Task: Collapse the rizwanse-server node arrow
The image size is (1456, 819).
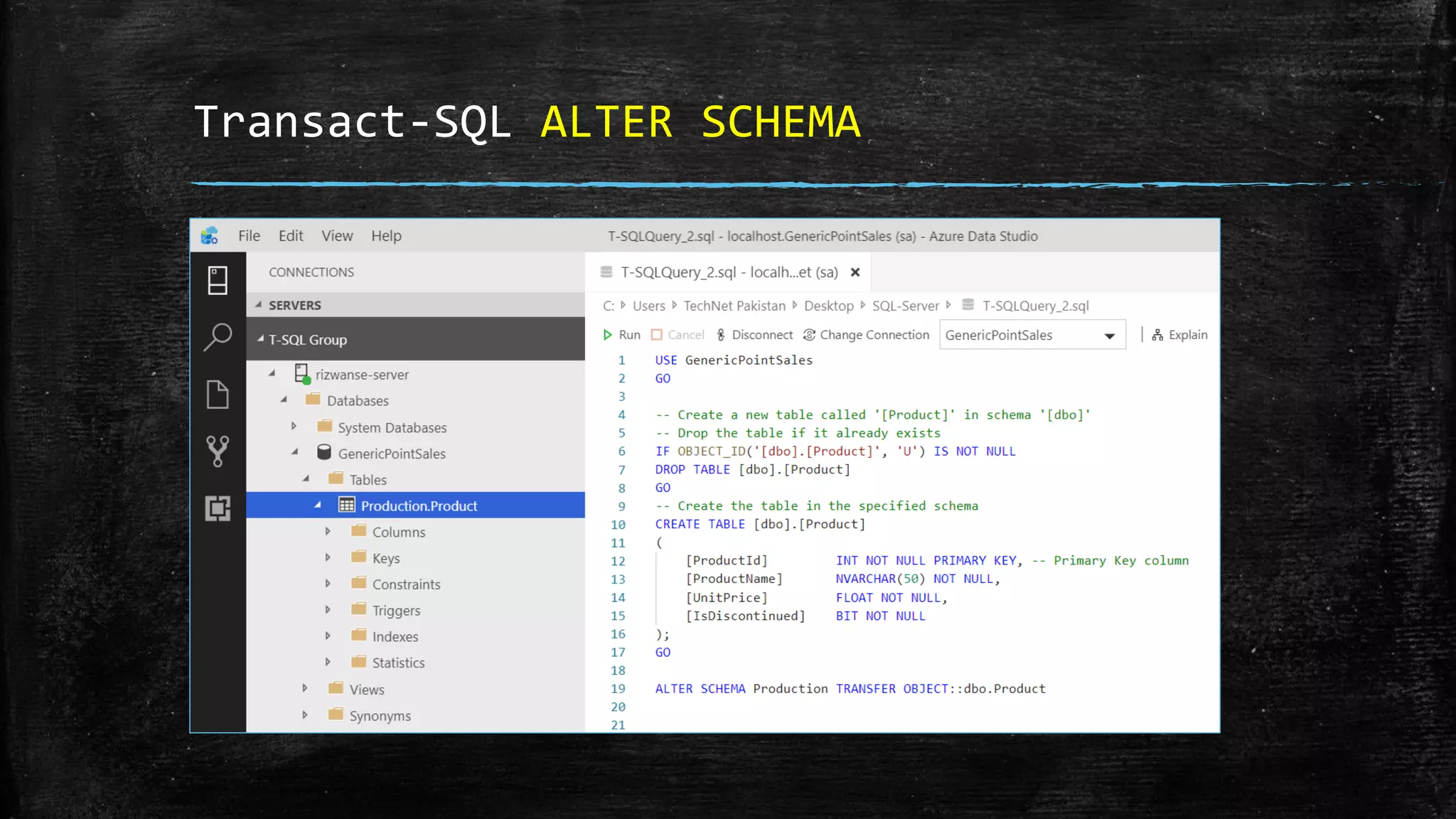Action: 272,373
